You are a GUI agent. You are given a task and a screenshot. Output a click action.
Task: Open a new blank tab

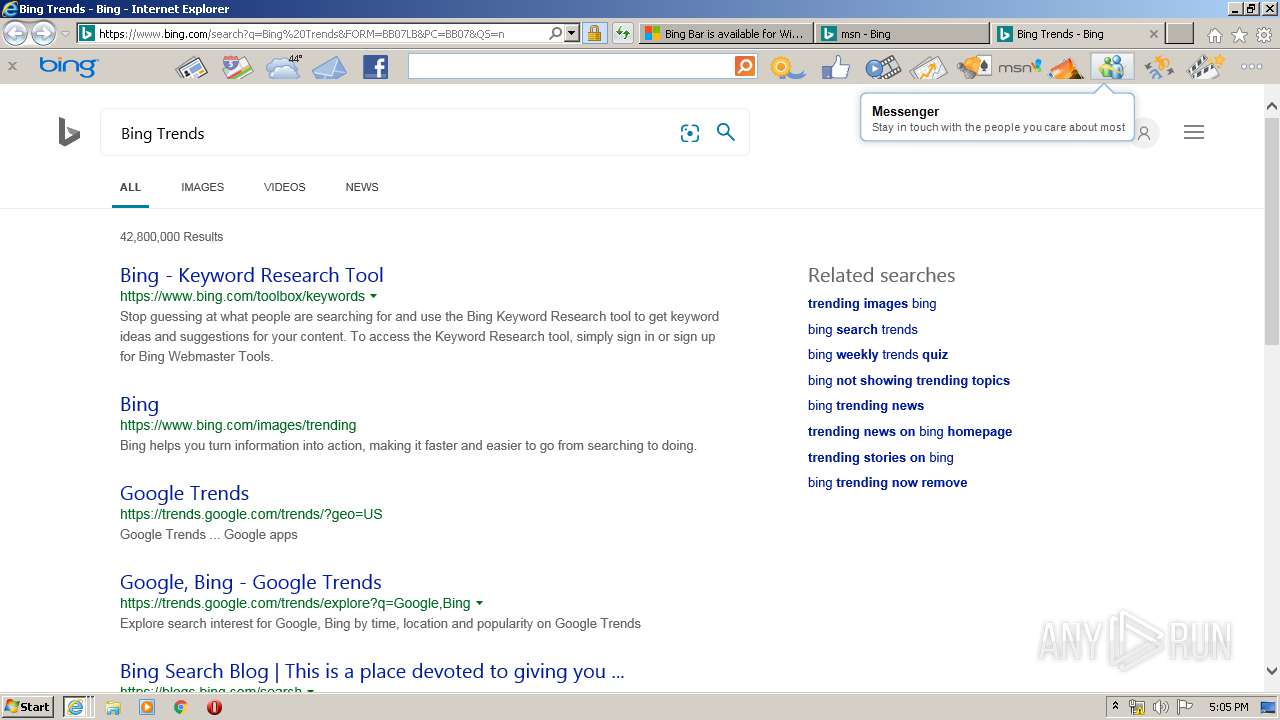tap(1180, 34)
